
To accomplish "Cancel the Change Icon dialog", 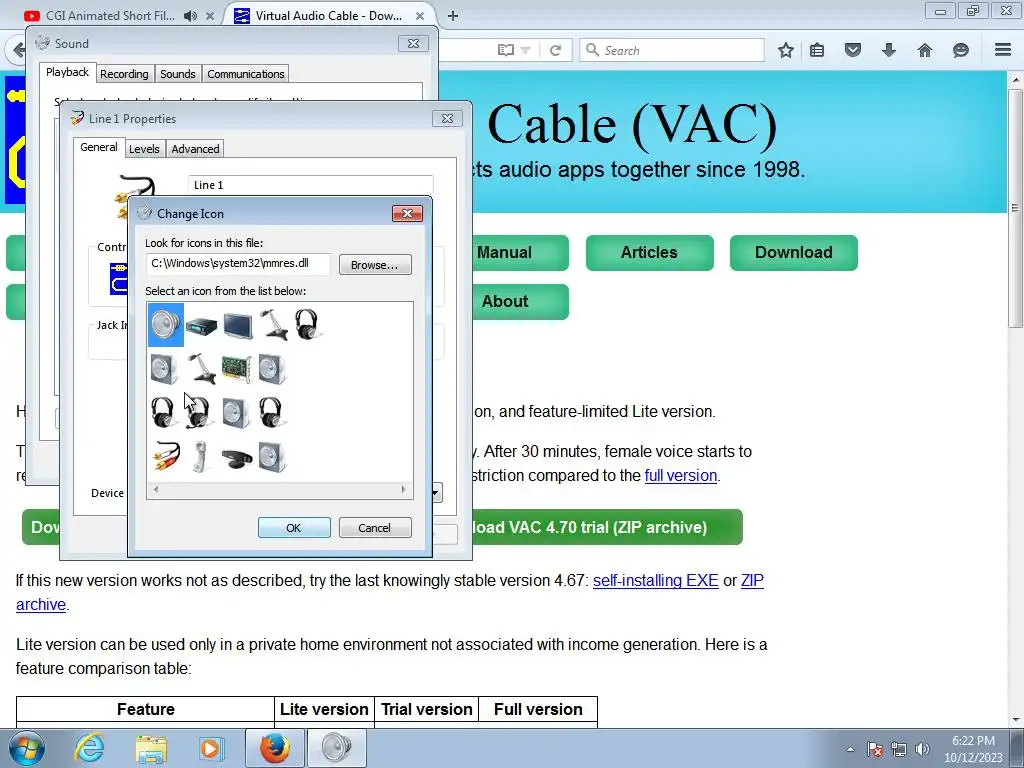I will click(x=375, y=528).
